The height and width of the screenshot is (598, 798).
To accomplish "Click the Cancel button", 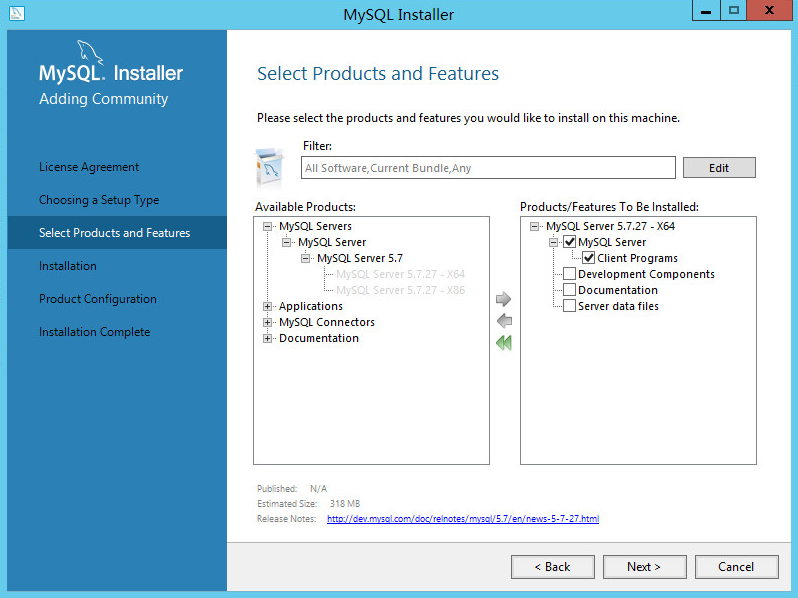I will [736, 567].
